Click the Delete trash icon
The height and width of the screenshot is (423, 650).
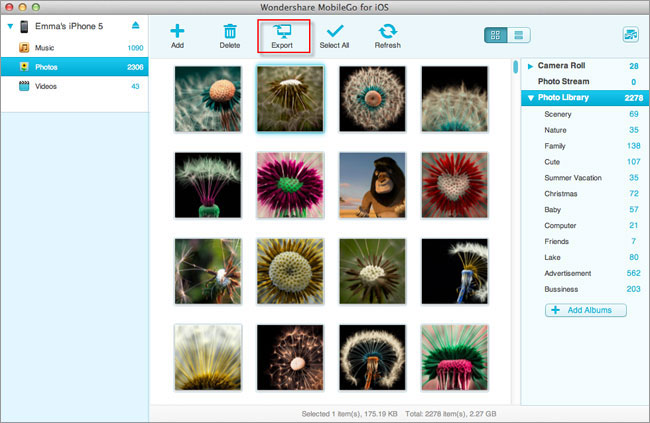point(230,32)
